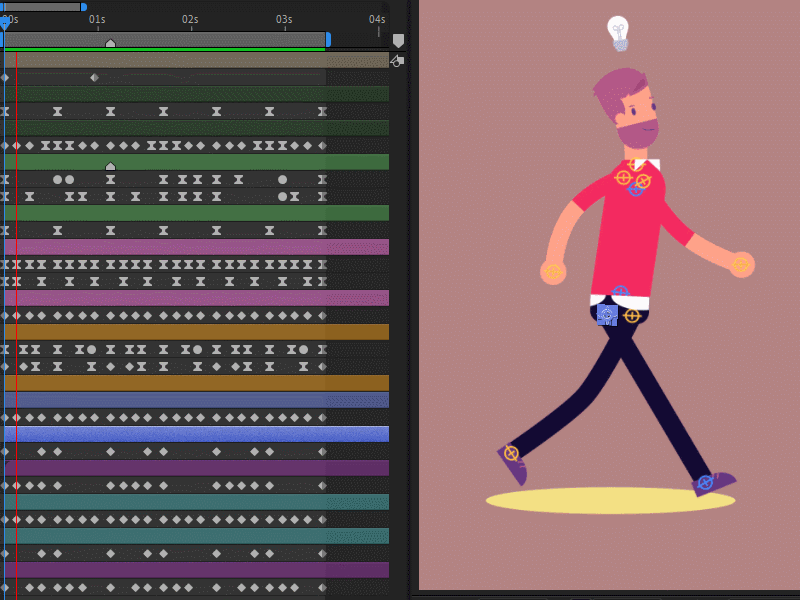Select the blue controller on the upper chest
800x600 pixels.
tap(635, 189)
